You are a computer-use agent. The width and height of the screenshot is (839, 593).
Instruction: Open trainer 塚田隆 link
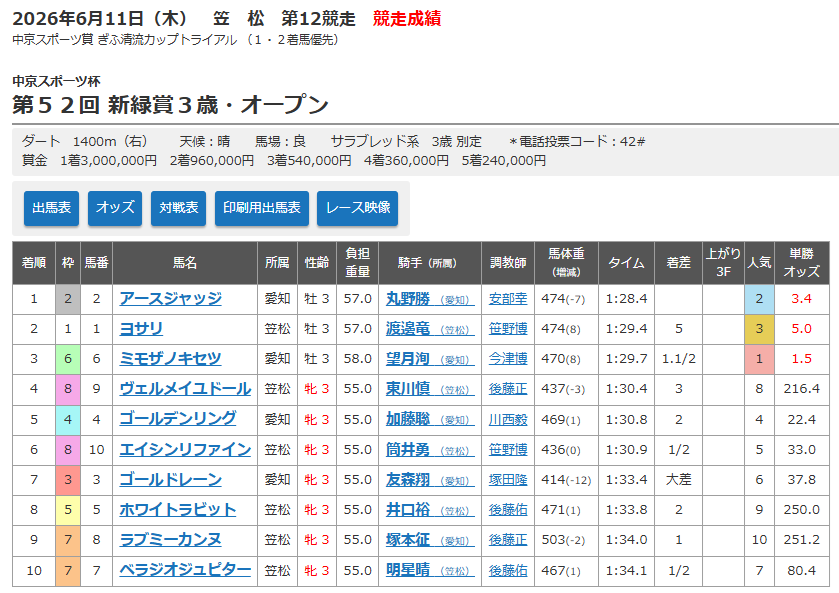(508, 480)
